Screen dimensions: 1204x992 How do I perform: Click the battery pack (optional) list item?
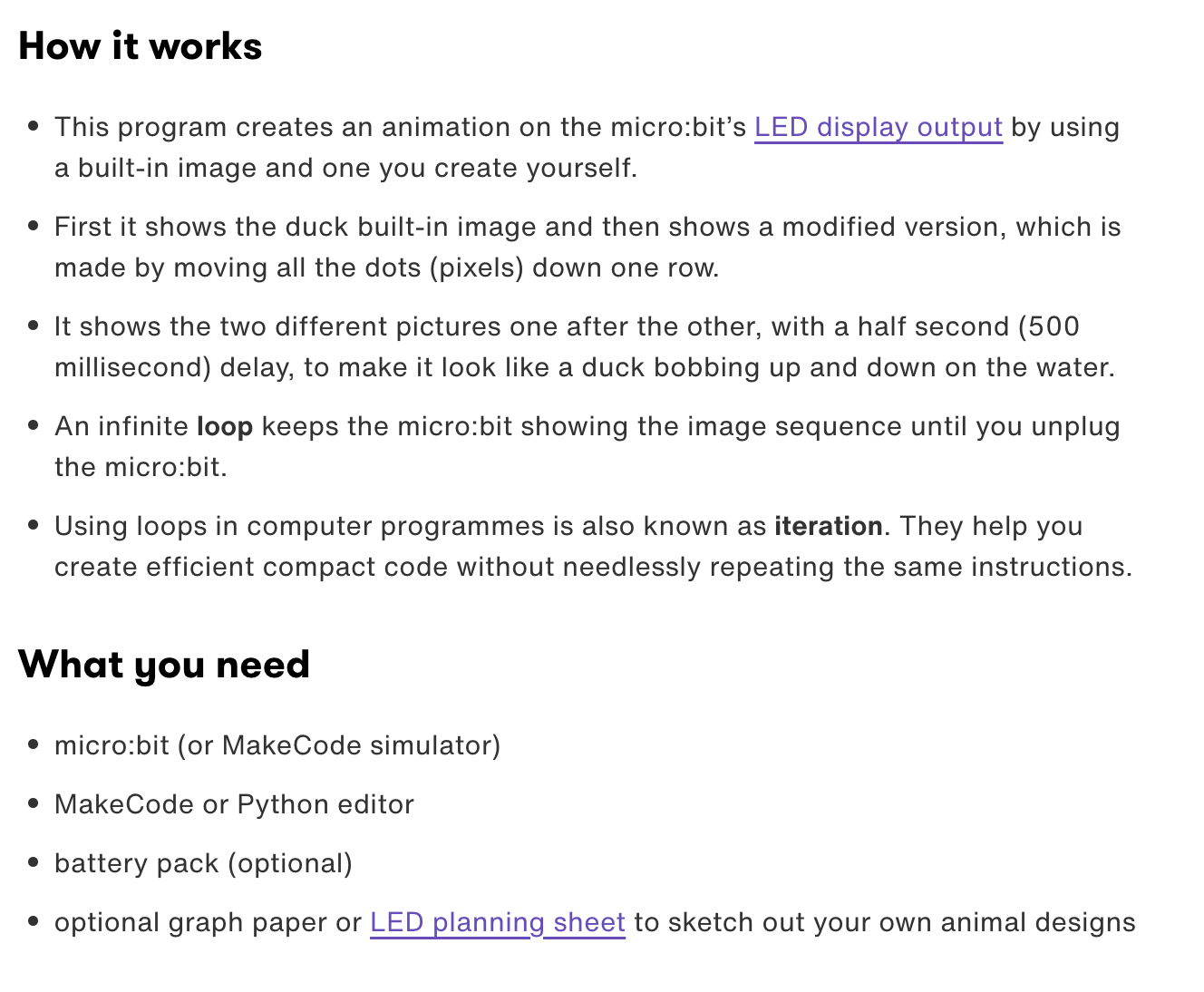(203, 863)
